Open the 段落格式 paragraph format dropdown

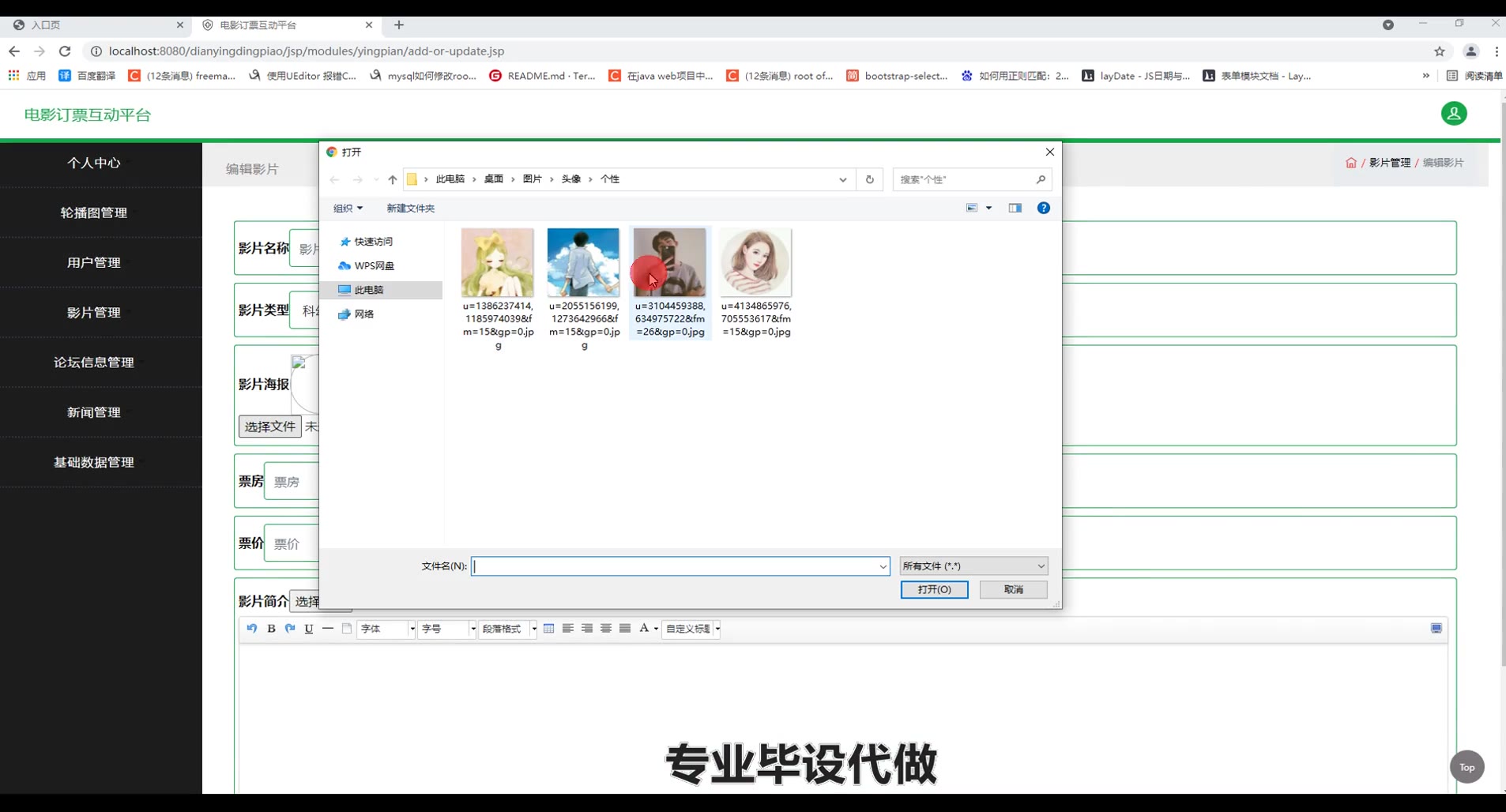(x=508, y=629)
